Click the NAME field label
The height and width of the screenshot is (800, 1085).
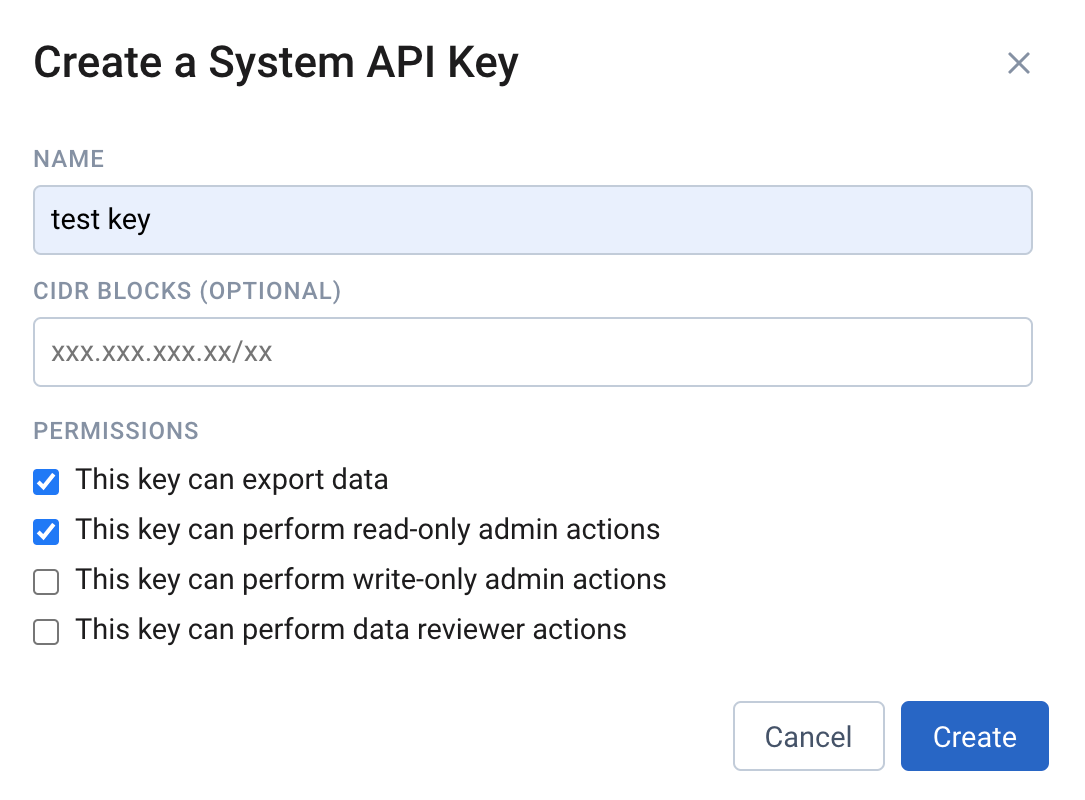coord(69,159)
